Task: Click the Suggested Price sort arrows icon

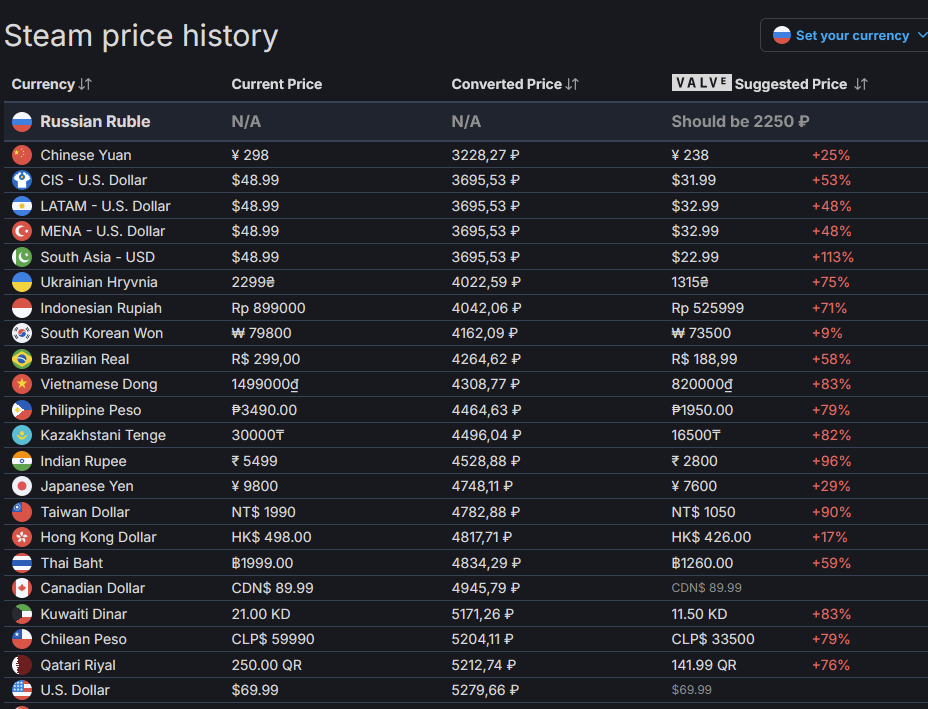Action: pos(861,84)
